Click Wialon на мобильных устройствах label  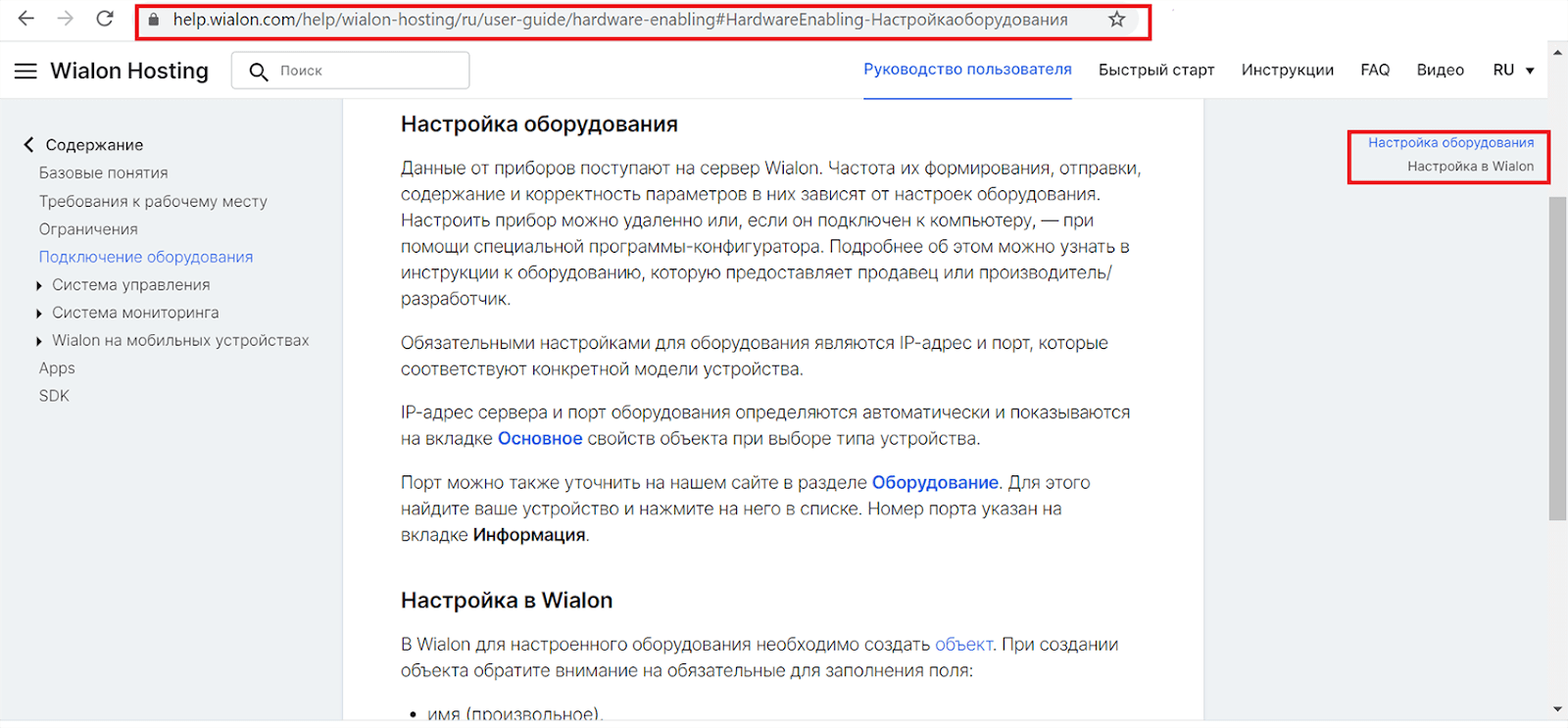(180, 340)
